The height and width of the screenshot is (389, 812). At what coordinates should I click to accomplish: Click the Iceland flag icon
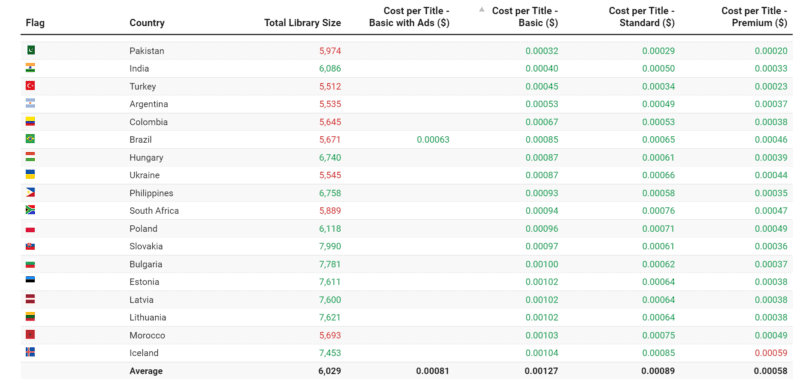point(31,352)
